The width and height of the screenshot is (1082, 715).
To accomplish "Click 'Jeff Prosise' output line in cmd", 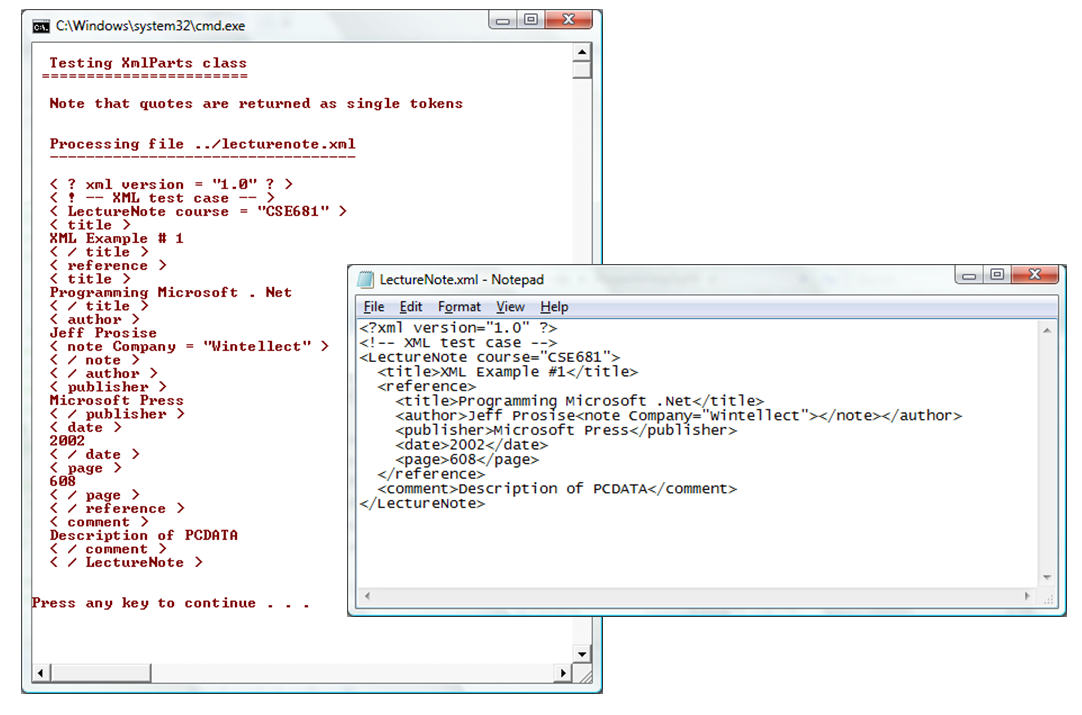I will (x=103, y=333).
